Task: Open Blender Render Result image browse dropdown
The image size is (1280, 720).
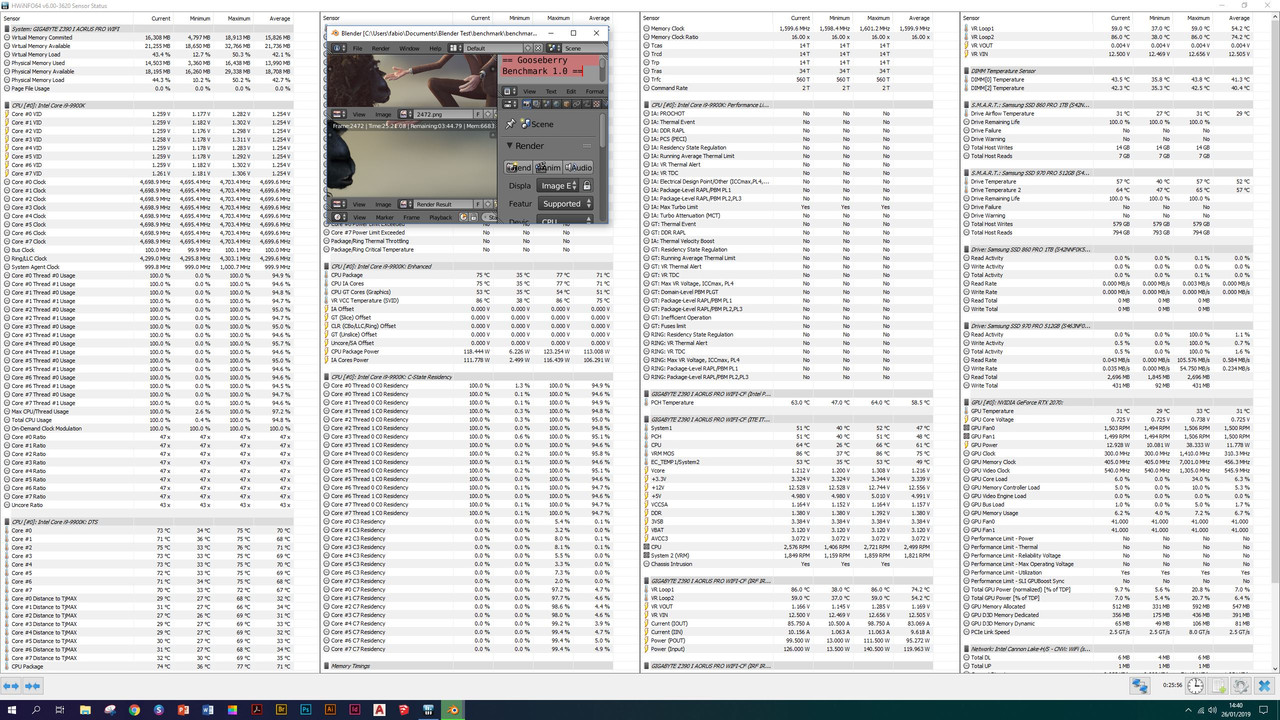Action: 406,204
